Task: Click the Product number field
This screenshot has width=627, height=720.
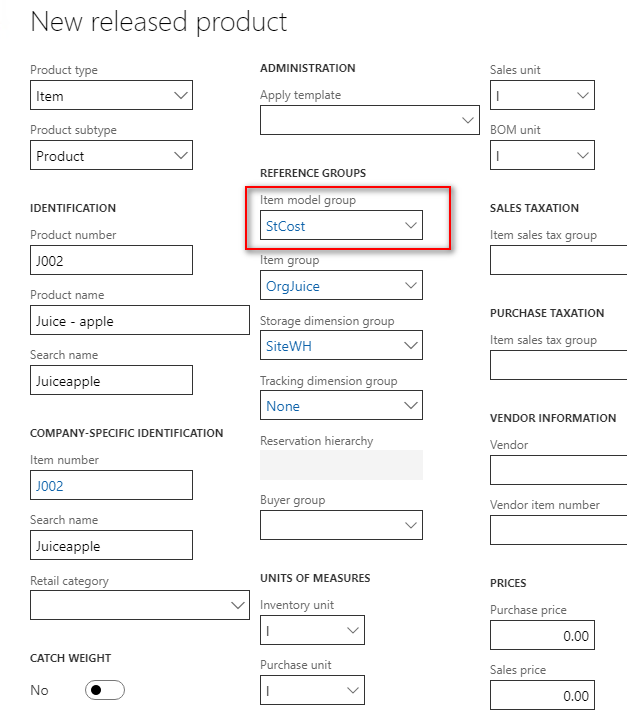Action: [111, 260]
